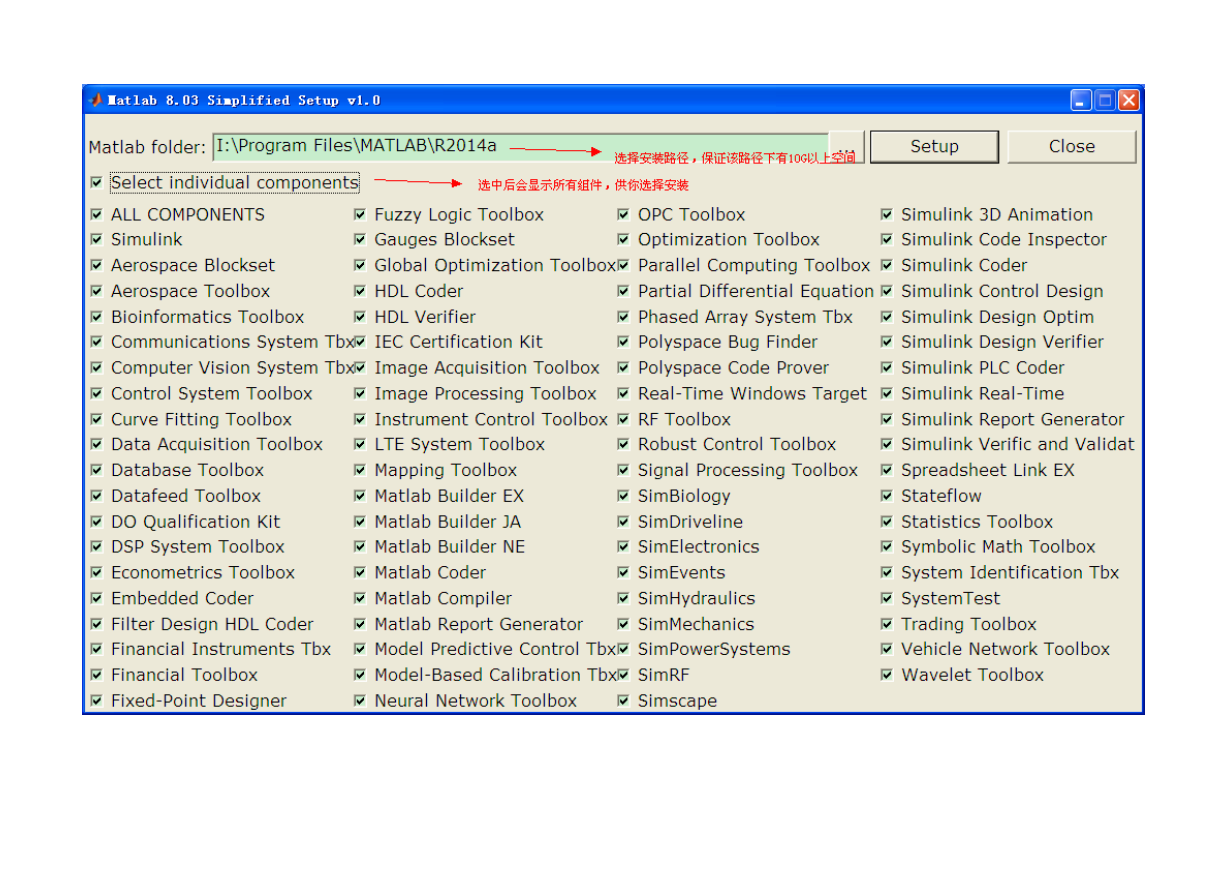
Task: Toggle the HDL Coder checkbox
Action: click(x=360, y=291)
